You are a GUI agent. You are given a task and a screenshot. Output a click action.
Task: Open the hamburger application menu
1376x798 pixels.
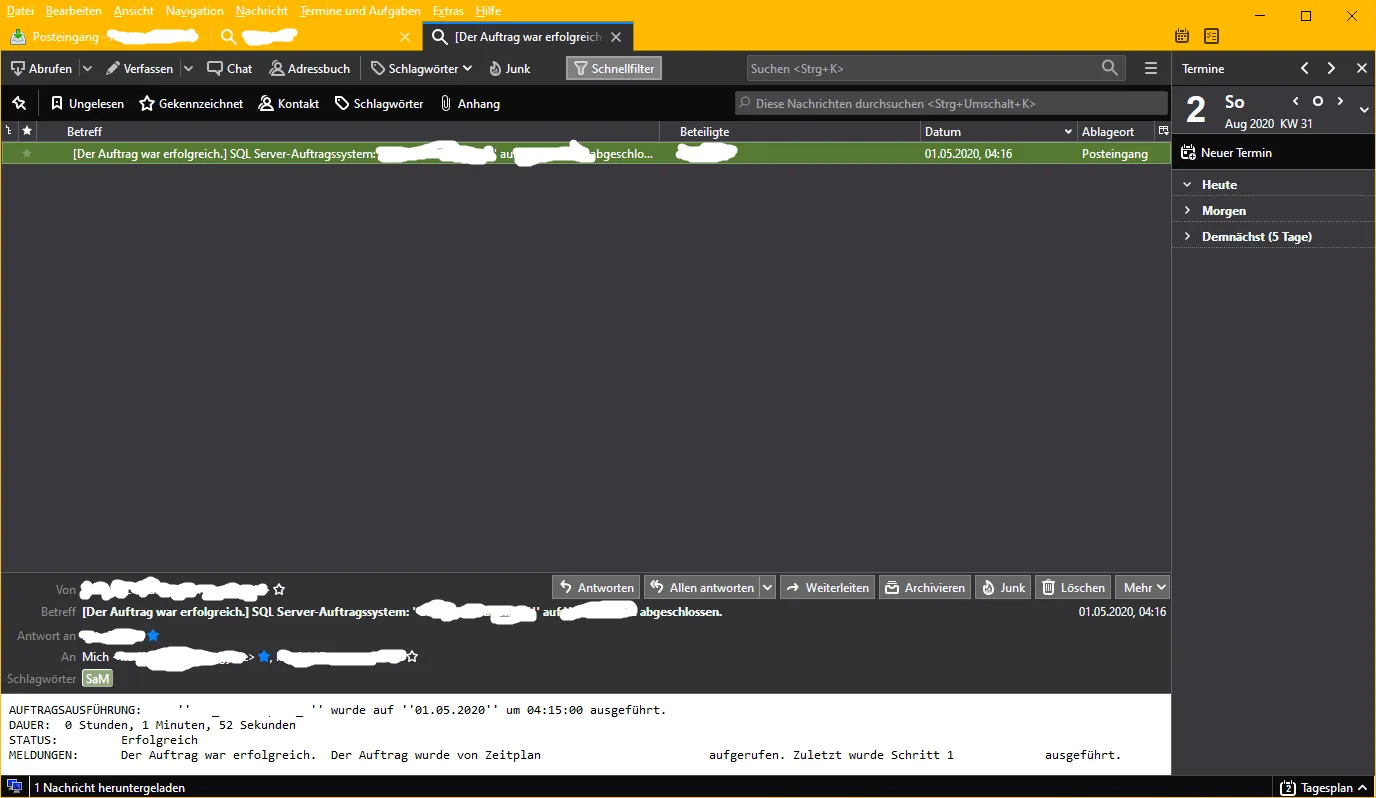(1151, 68)
